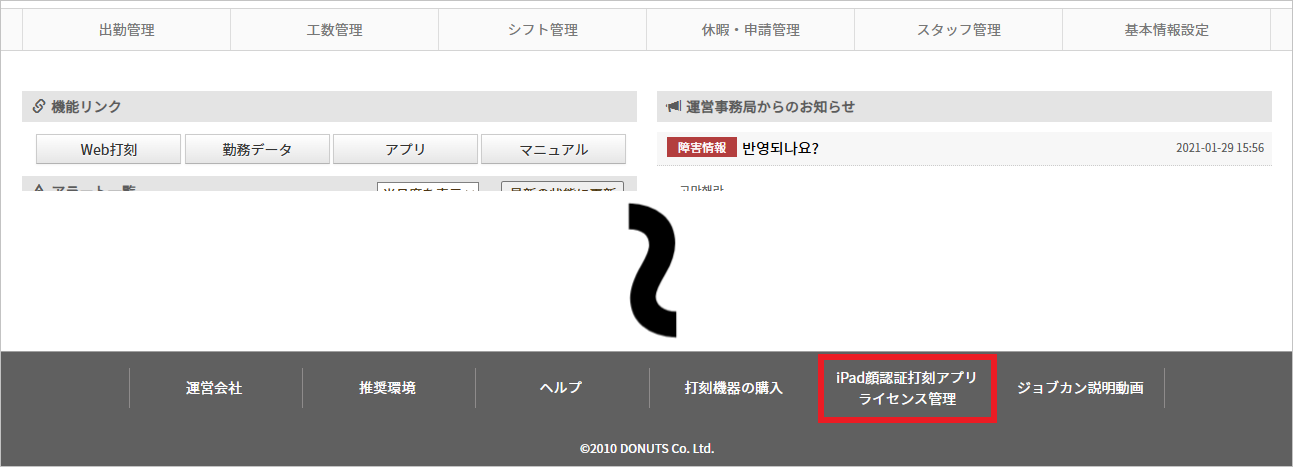The width and height of the screenshot is (1293, 467).
Task: Click the megaphone icon beside 運営事務局からのお知らせ
Action: tap(673, 106)
